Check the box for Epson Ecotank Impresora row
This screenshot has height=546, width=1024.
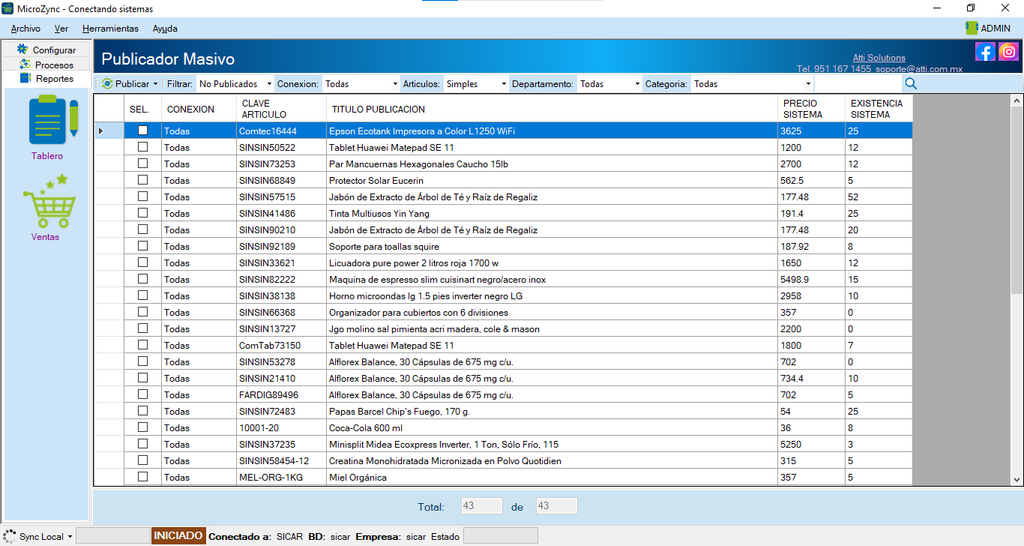pos(142,131)
